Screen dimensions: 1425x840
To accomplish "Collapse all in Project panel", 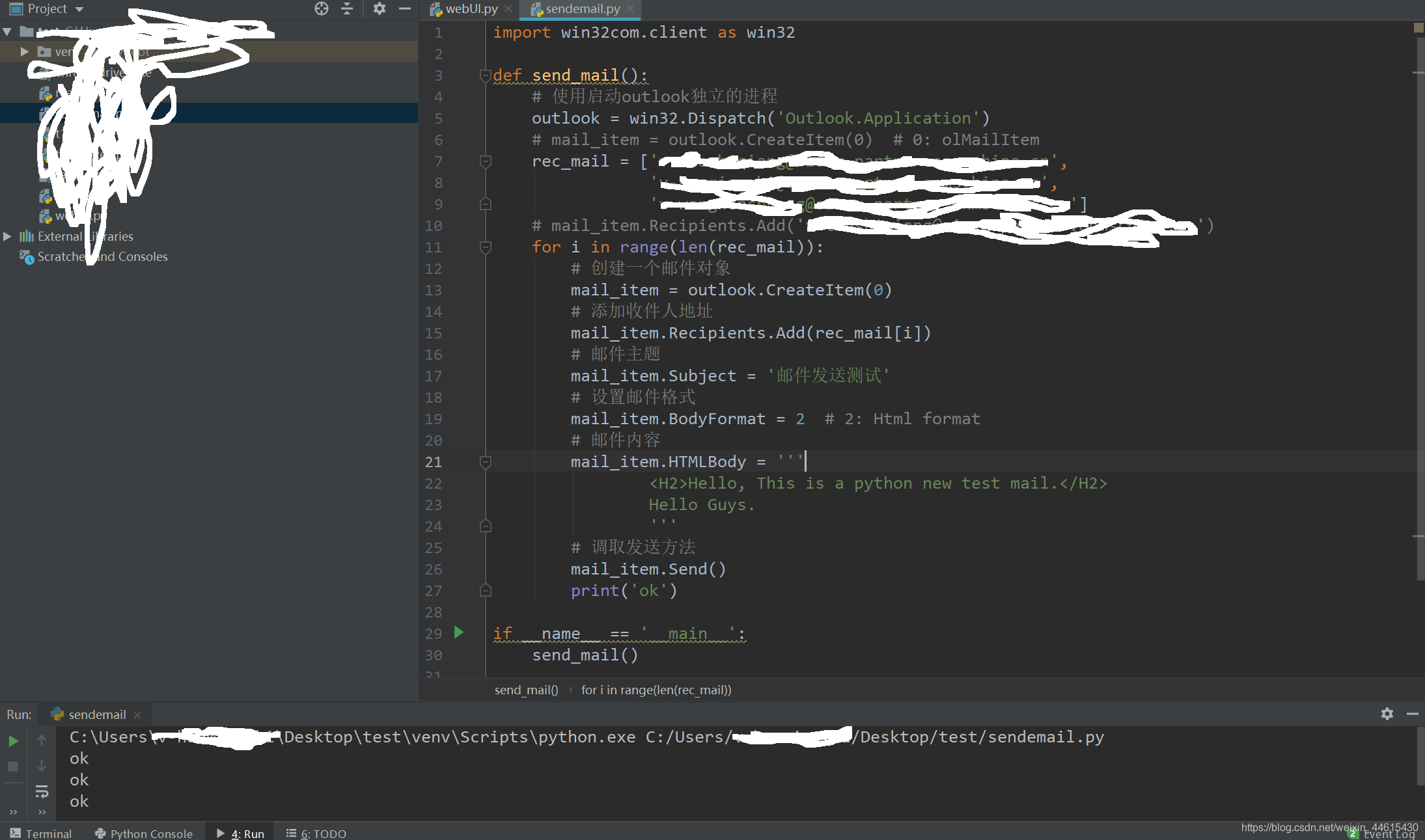I will (x=347, y=8).
